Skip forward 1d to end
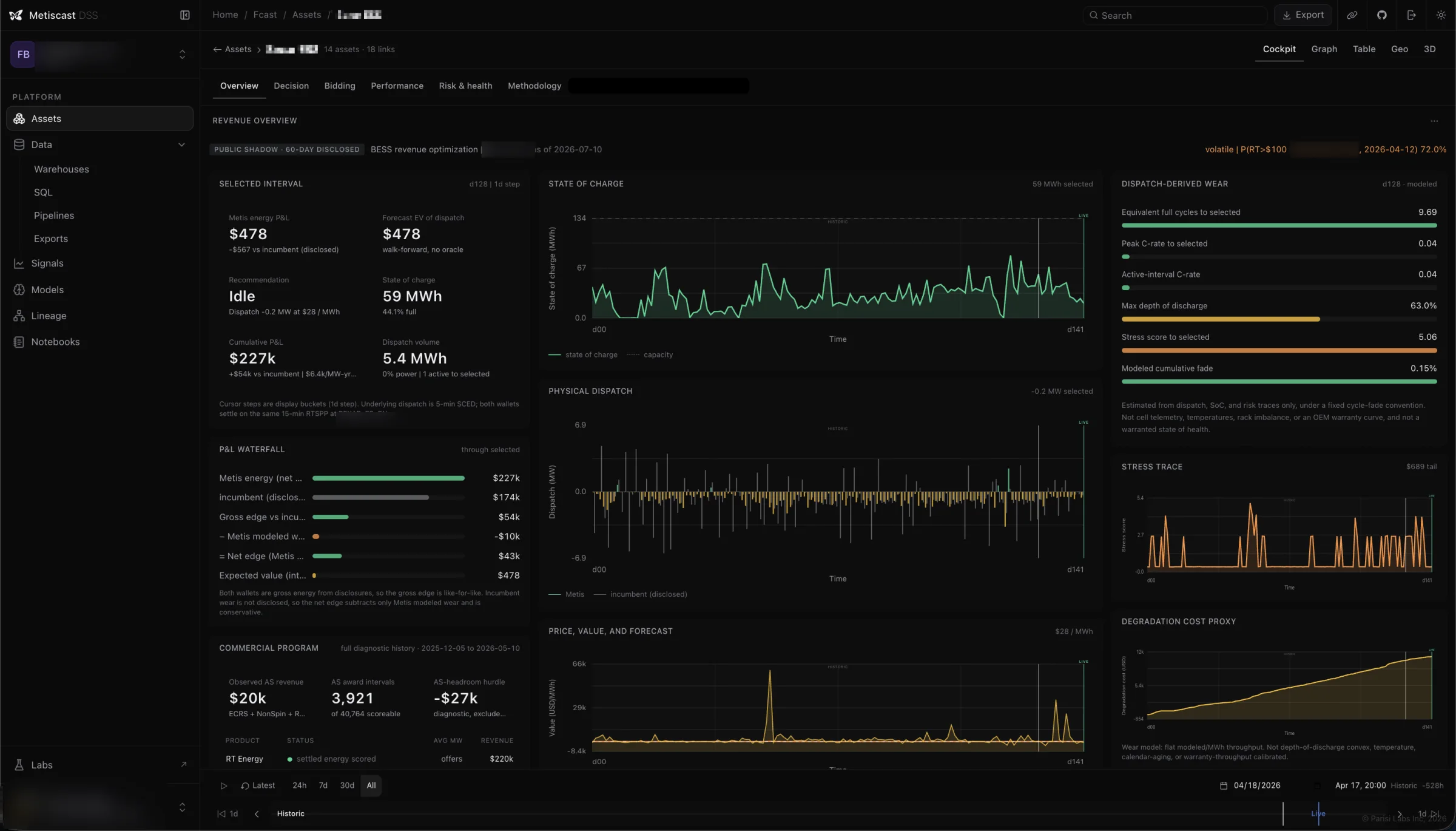The width and height of the screenshot is (1456, 831). [1428, 814]
